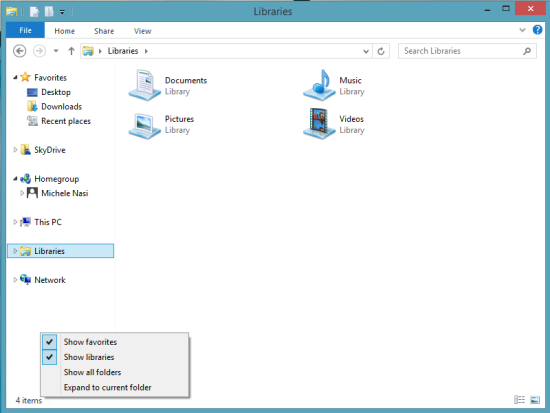Switch to Large icons view in status bar
The image size is (550, 413).
(x=535, y=400)
